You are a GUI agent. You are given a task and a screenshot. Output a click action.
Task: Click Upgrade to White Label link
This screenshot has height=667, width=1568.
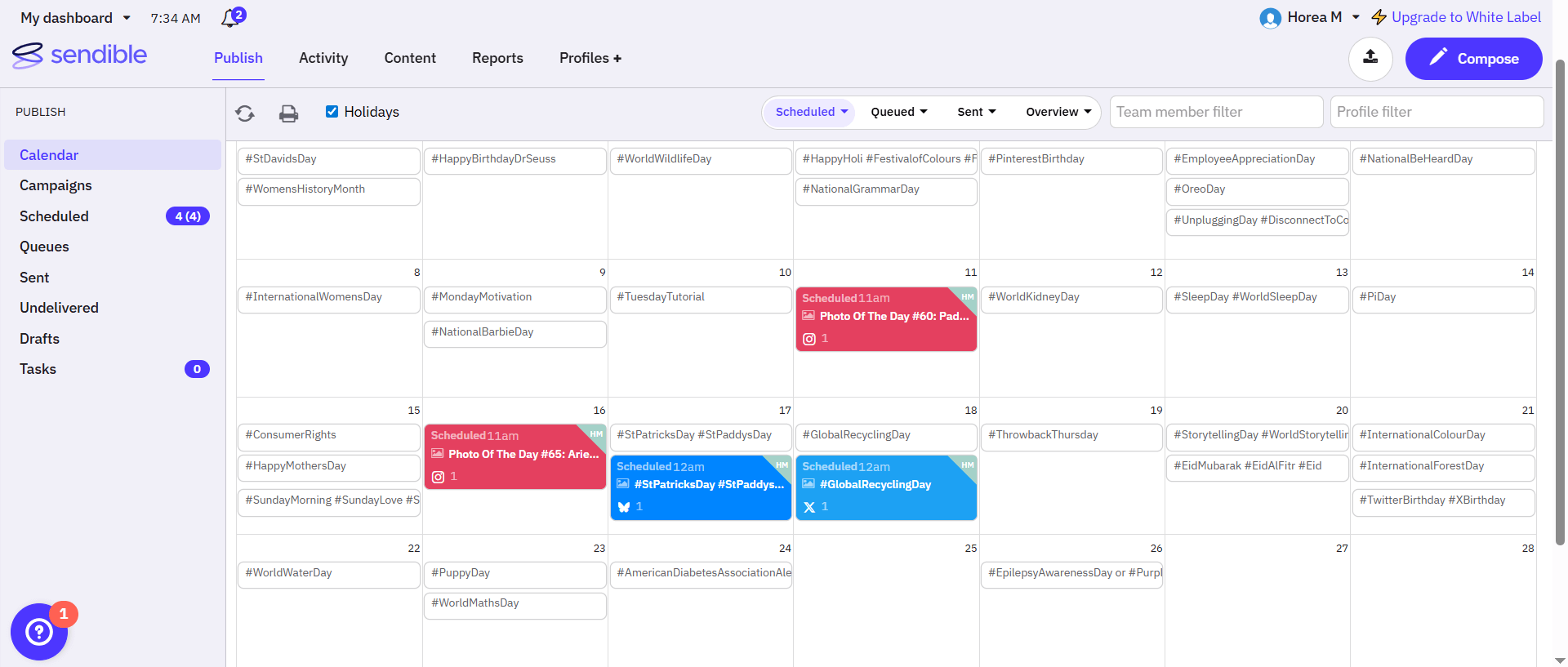click(x=1466, y=17)
